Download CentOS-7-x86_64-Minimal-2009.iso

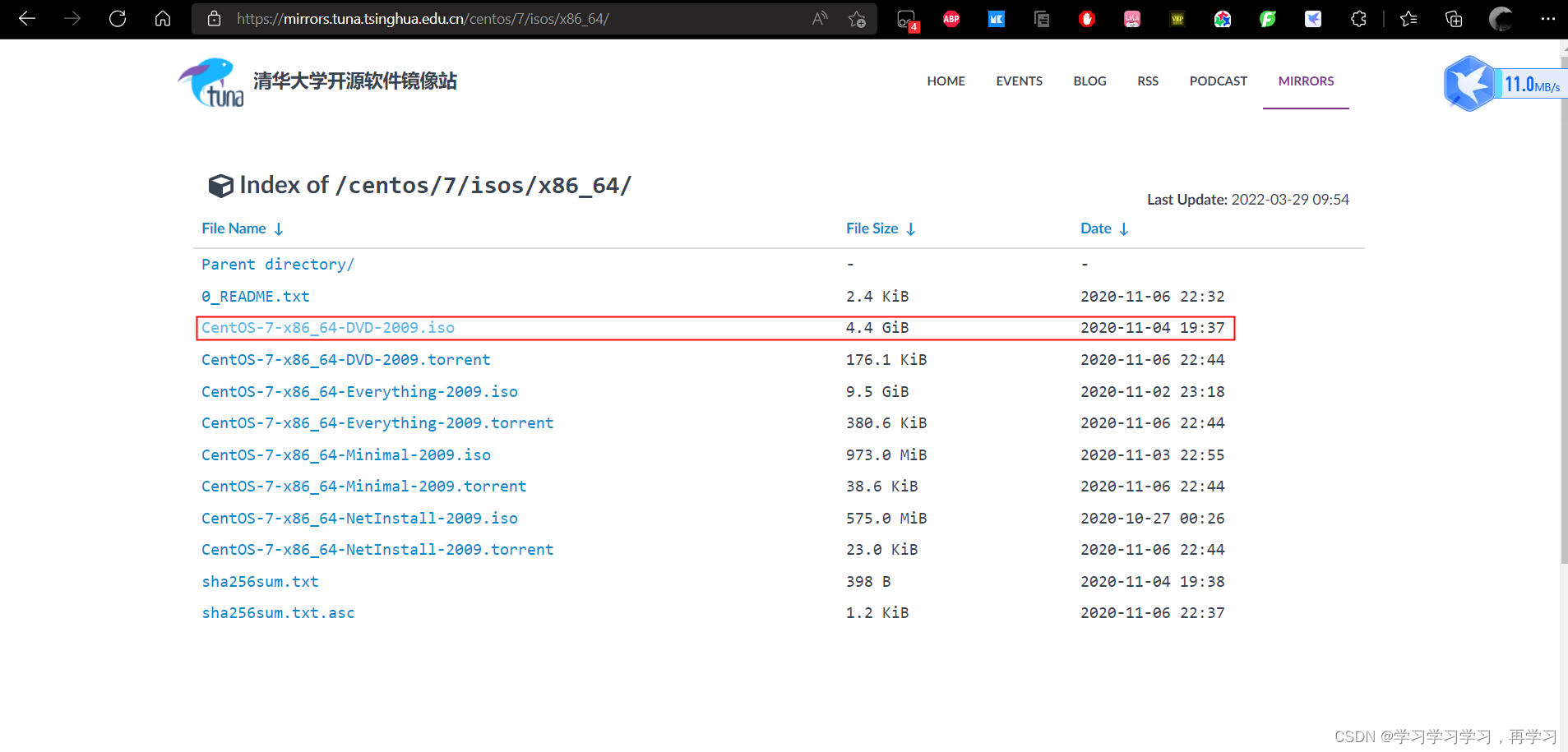[346, 455]
